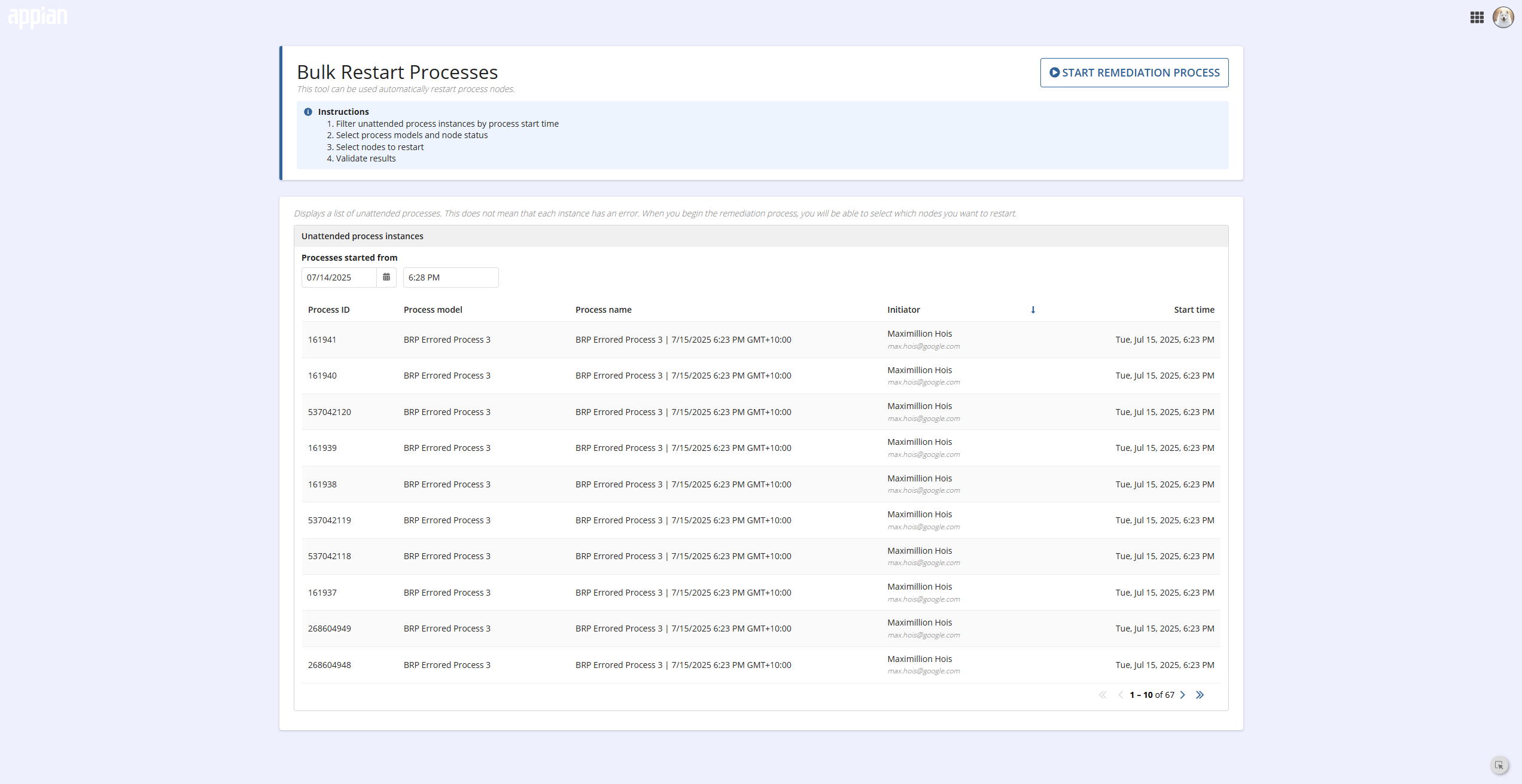Image resolution: width=1522 pixels, height=784 pixels.
Task: Click the bottom-right cursor inspect icon
Action: coord(1499,765)
